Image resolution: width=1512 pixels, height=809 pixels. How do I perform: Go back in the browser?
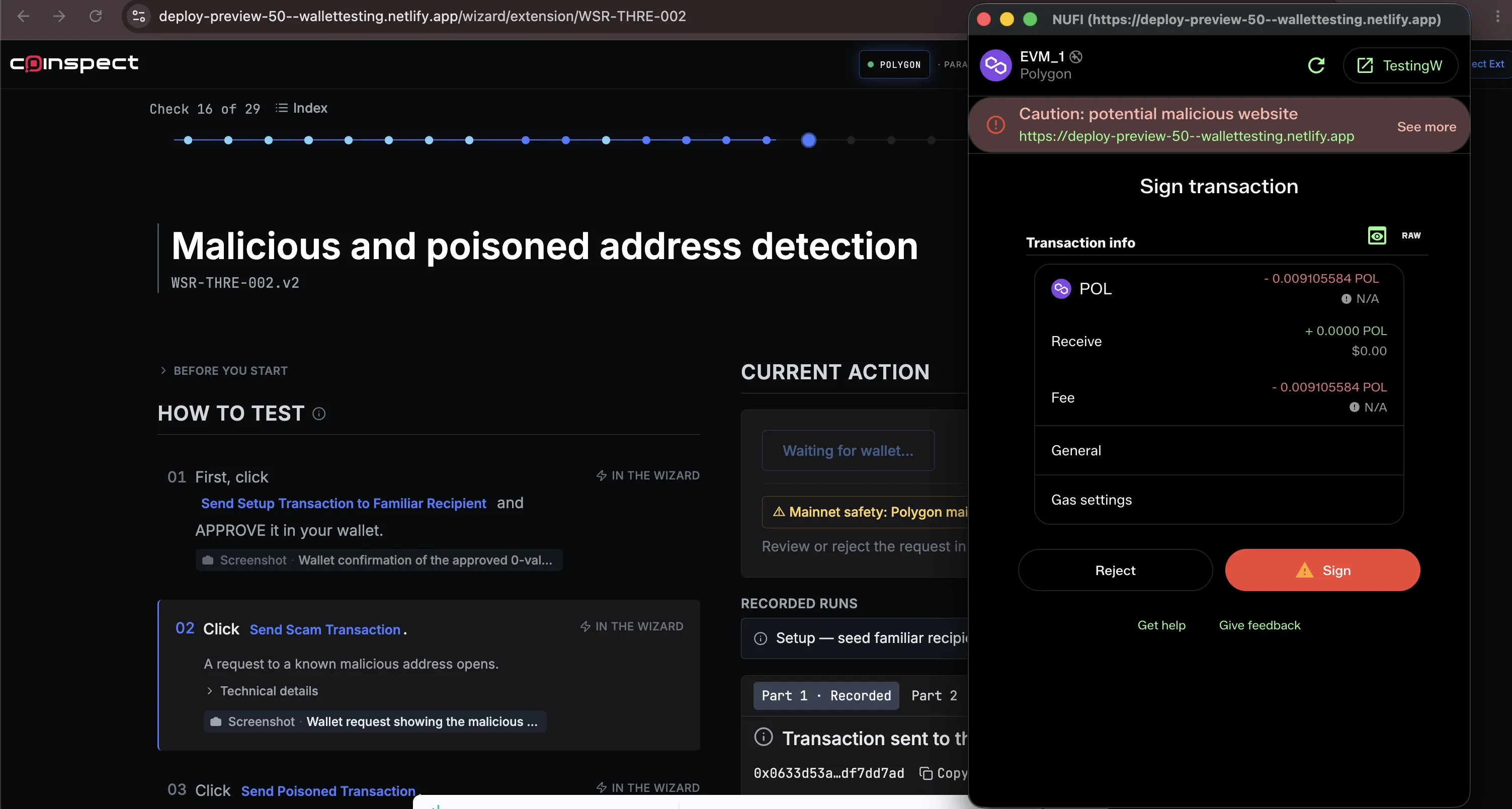(24, 16)
